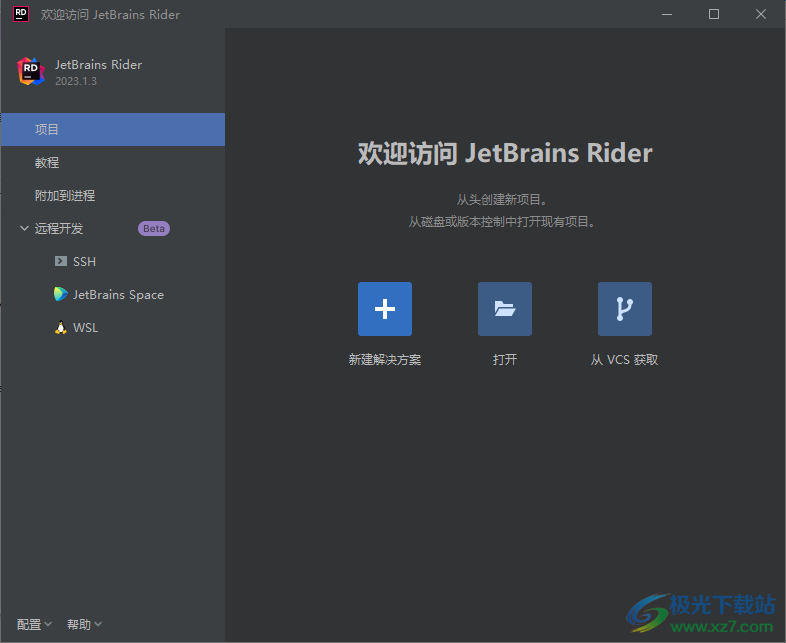
Task: Click the 打开 label under folder
Action: (504, 359)
